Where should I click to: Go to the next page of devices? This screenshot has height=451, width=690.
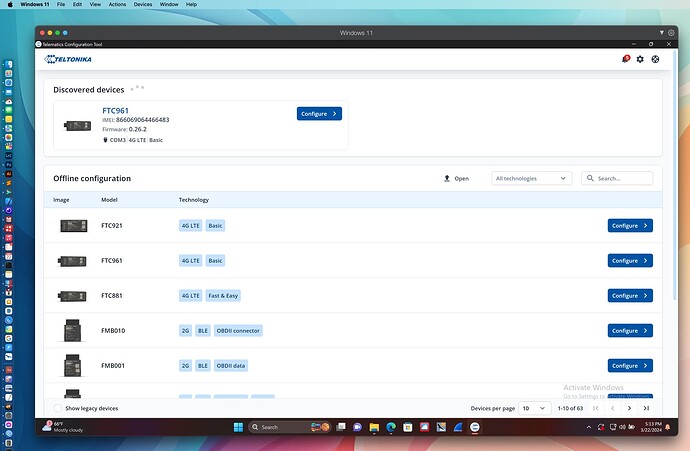tap(629, 408)
